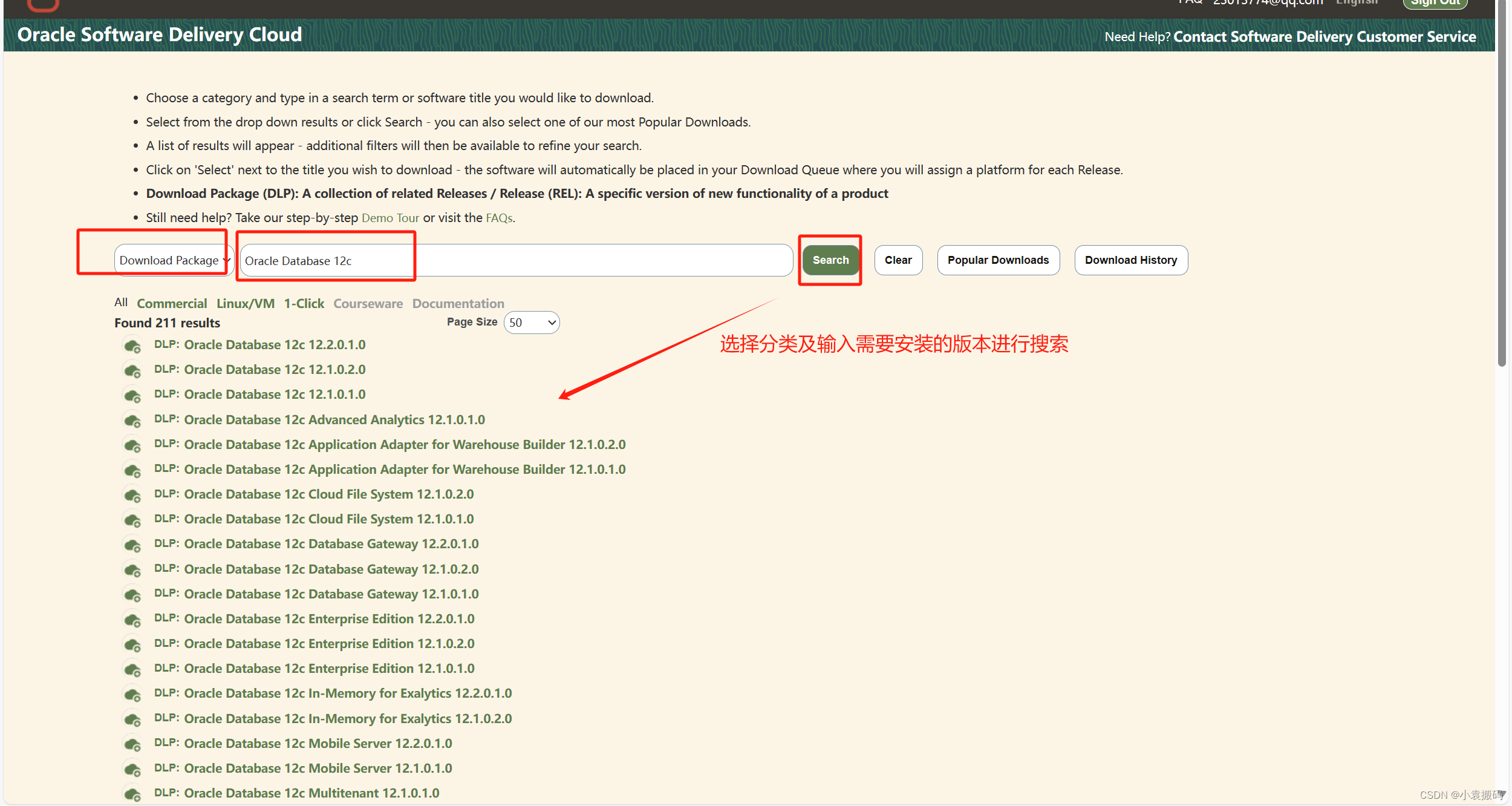
Task: Click cloud icon beside Application Adapter 12.1.0.2.0
Action: [x=132, y=446]
